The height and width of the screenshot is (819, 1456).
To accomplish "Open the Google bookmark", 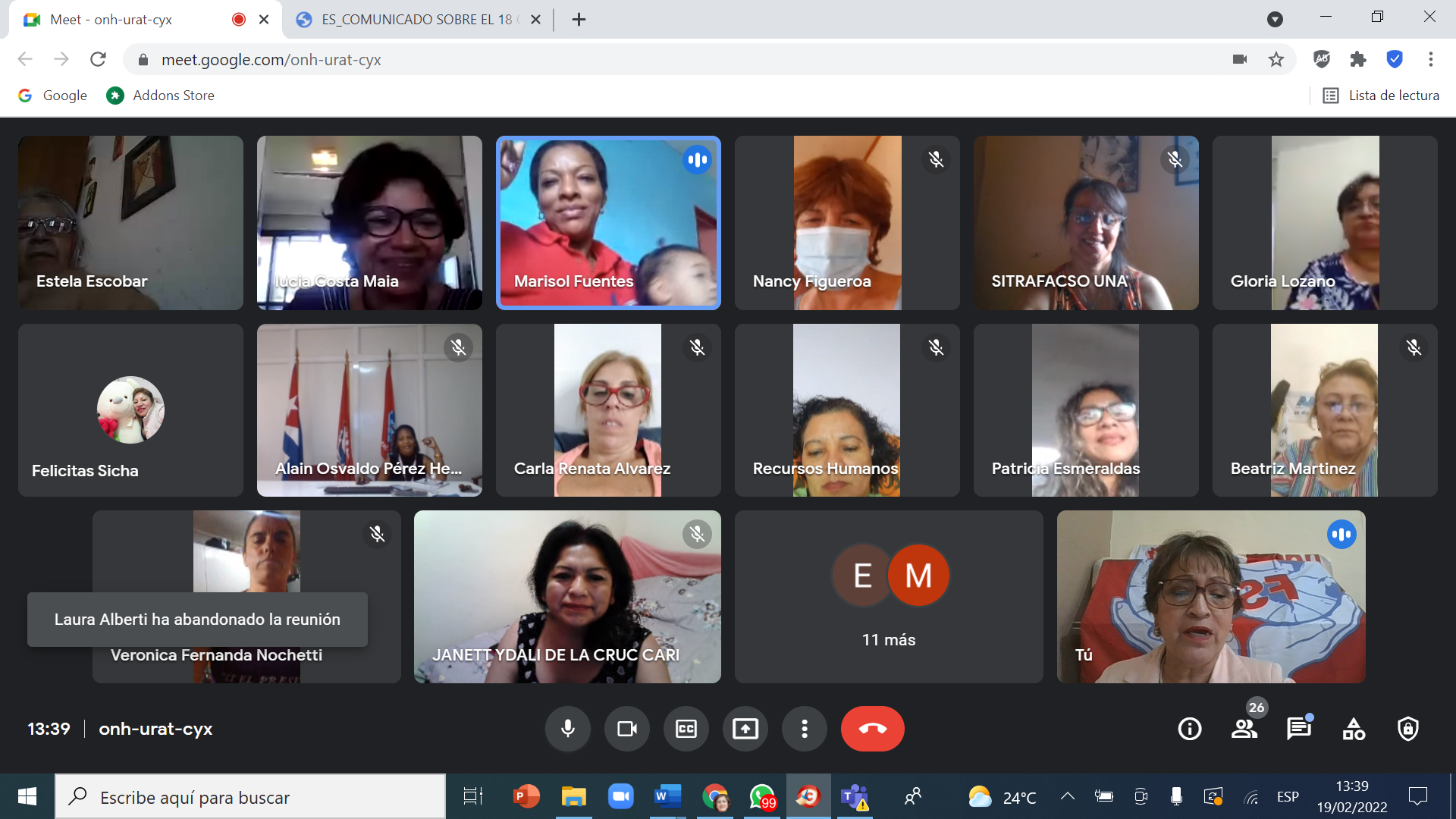I will [x=53, y=96].
